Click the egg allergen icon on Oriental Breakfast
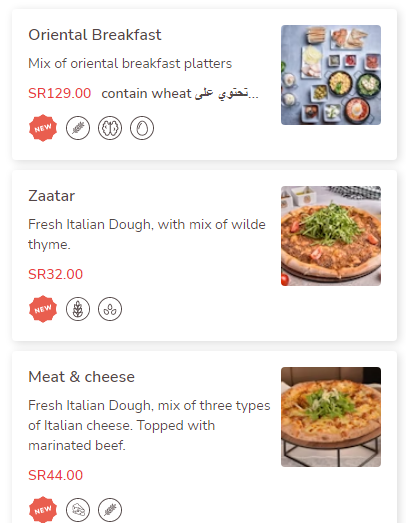The width and height of the screenshot is (406, 523). 142,128
